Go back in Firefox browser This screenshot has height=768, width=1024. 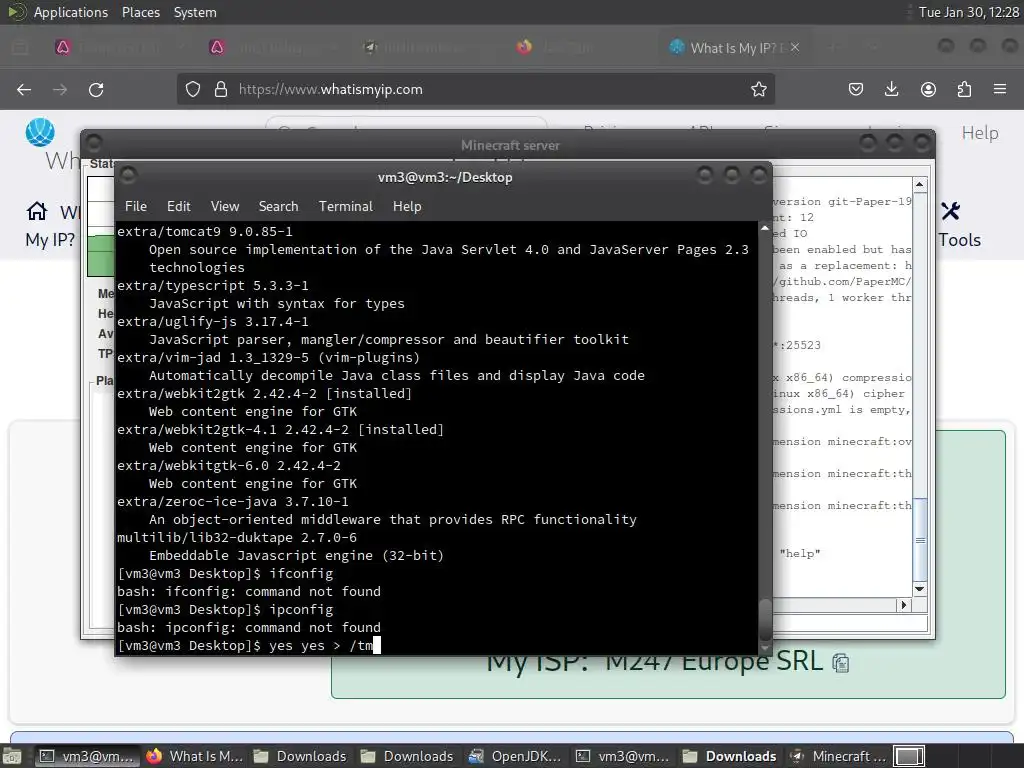(x=24, y=89)
